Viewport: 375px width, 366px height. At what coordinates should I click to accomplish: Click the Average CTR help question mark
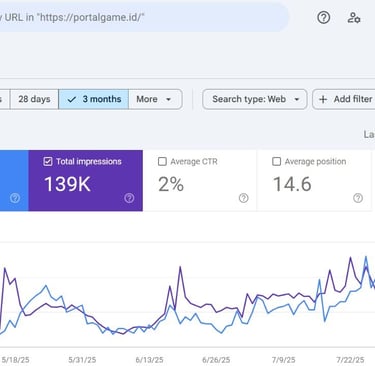click(244, 198)
